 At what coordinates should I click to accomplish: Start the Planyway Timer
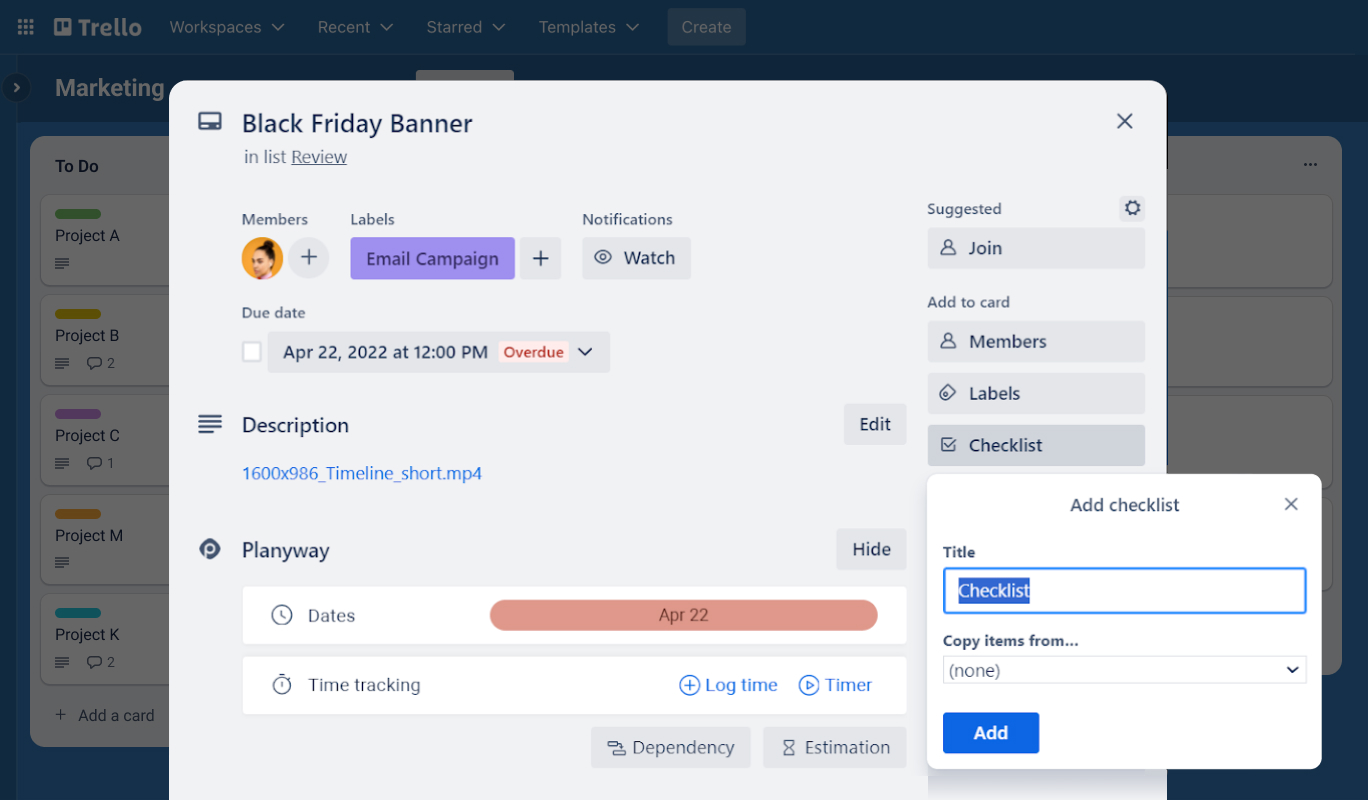(x=835, y=685)
